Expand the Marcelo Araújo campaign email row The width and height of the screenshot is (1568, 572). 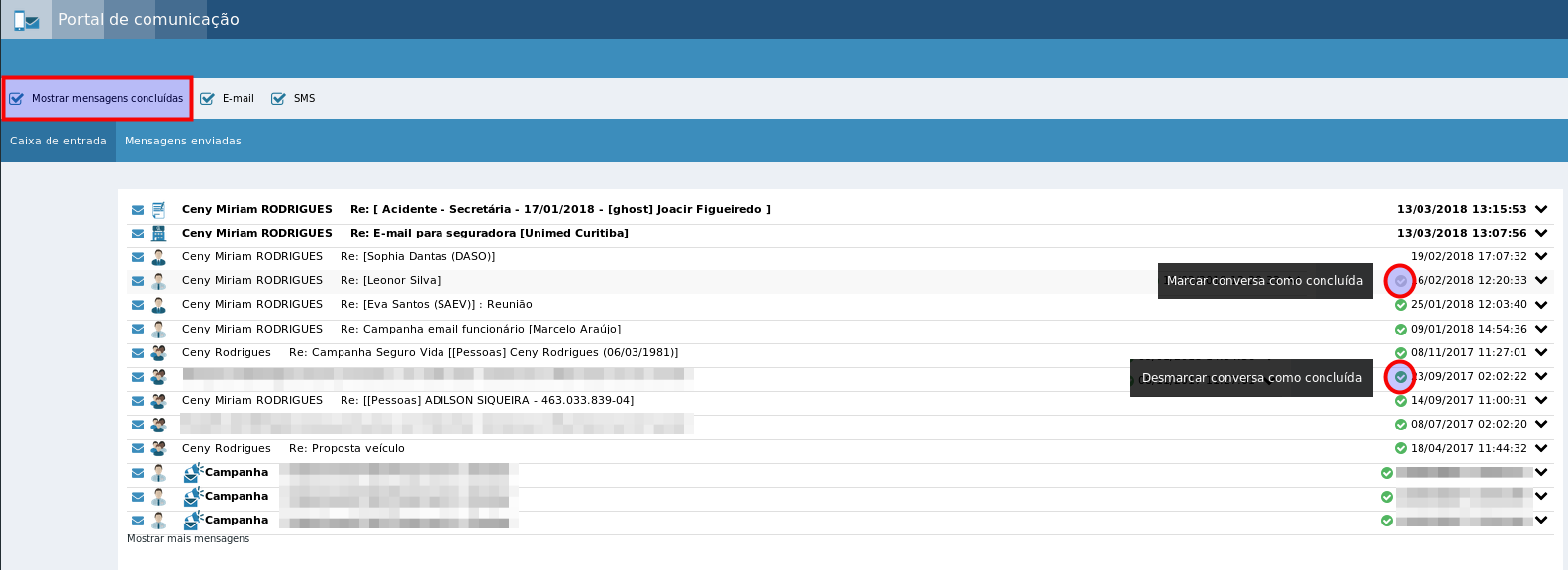click(x=1541, y=330)
